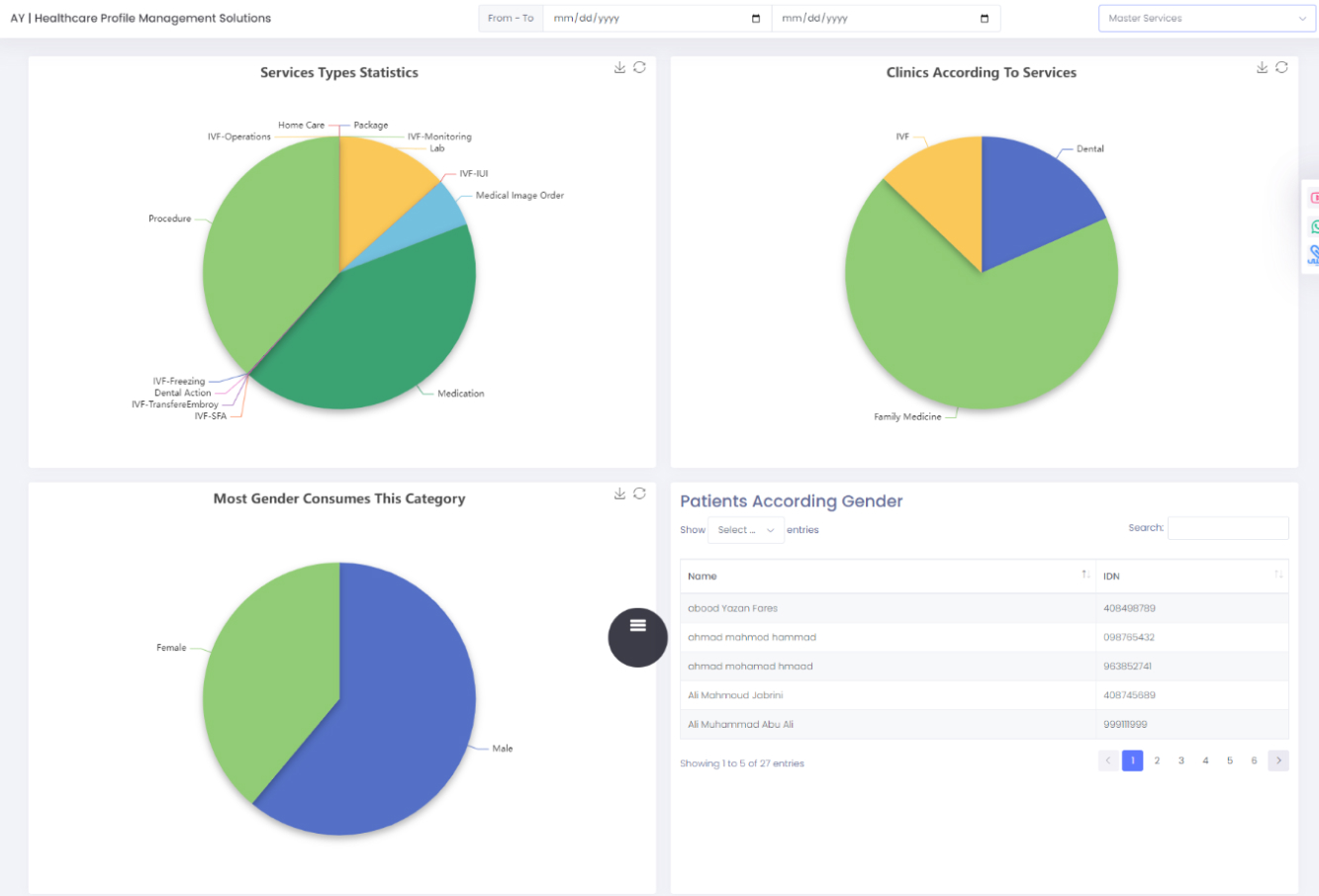This screenshot has height=896, width=1319.
Task: Jump to page 6 in pagination
Action: pyautogui.click(x=1254, y=761)
